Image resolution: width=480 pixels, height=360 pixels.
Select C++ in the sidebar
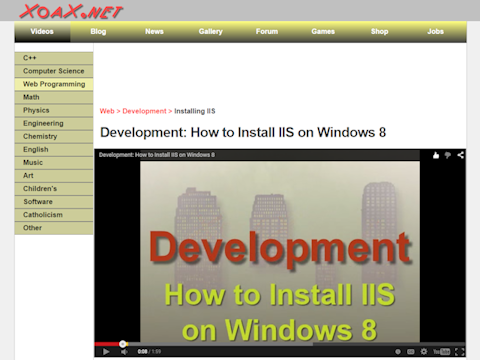click(54, 58)
